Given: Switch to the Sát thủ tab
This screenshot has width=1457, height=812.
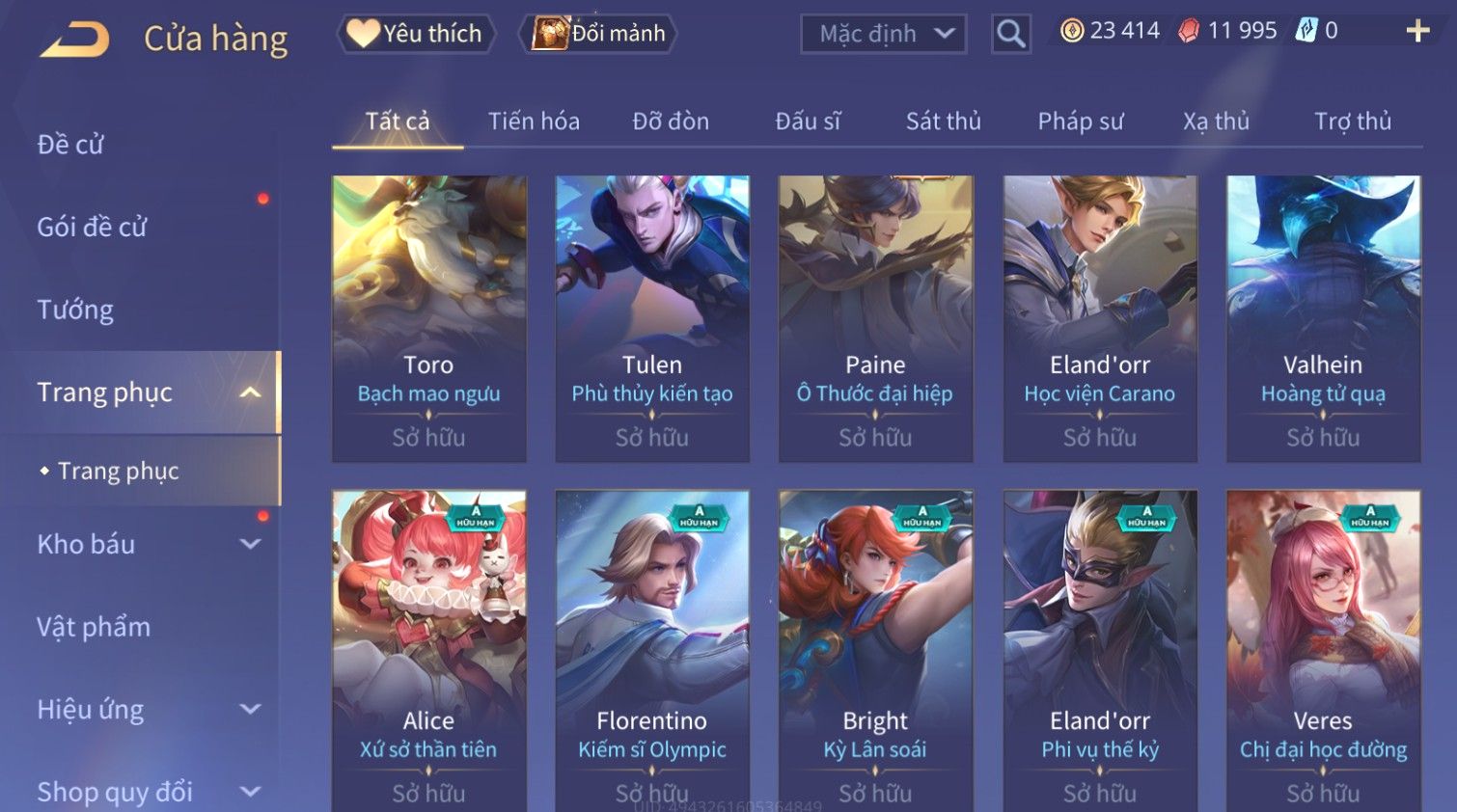Looking at the screenshot, I should [x=943, y=122].
